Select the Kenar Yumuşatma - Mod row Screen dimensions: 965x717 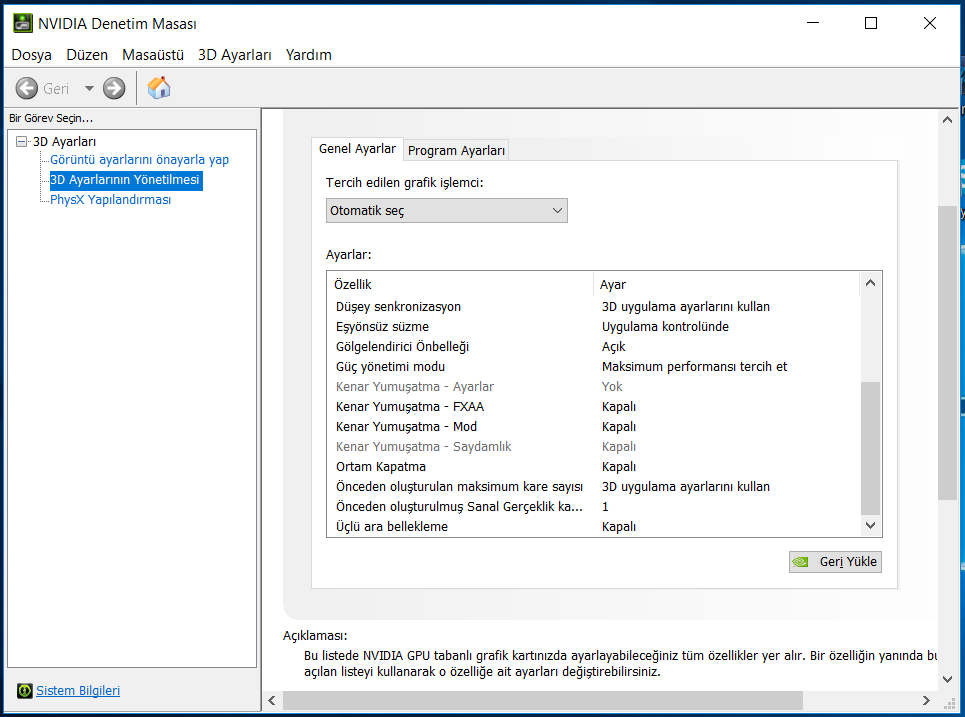(594, 427)
